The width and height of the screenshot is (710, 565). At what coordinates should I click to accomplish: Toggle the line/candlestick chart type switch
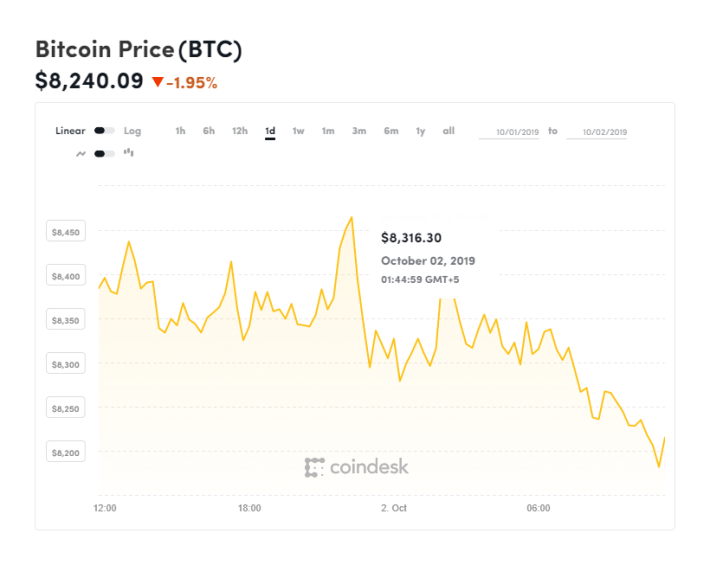(104, 154)
